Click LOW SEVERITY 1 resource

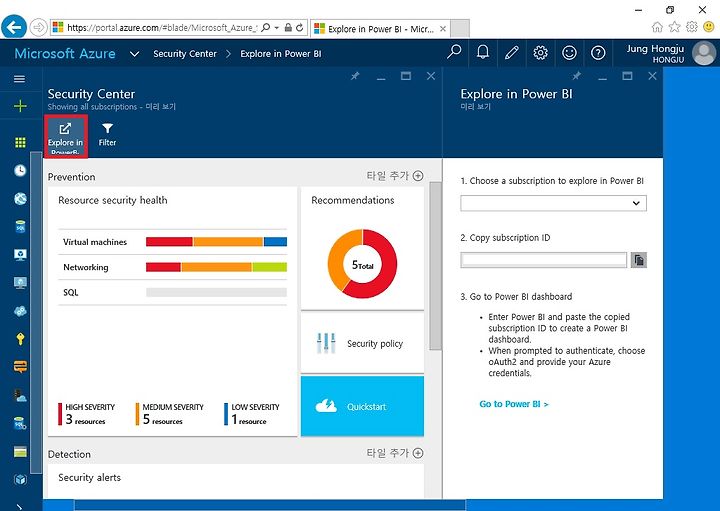tap(252, 414)
